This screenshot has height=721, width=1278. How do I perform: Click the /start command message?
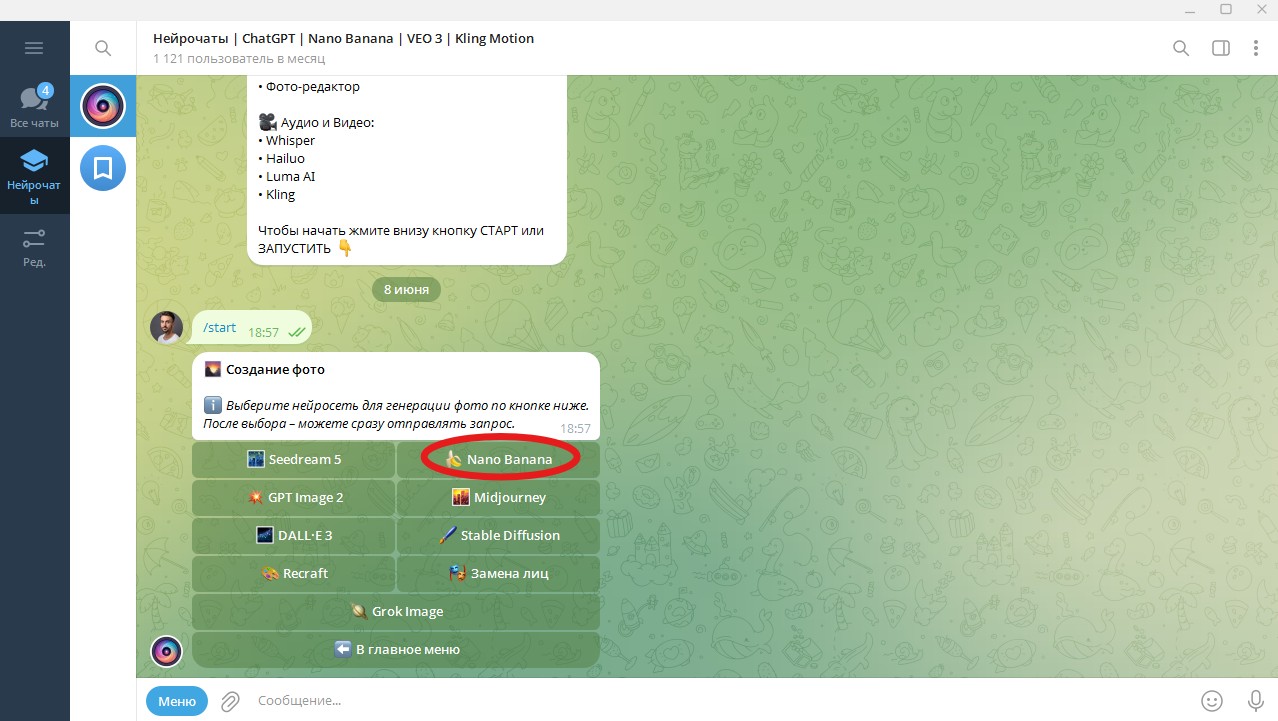(220, 327)
